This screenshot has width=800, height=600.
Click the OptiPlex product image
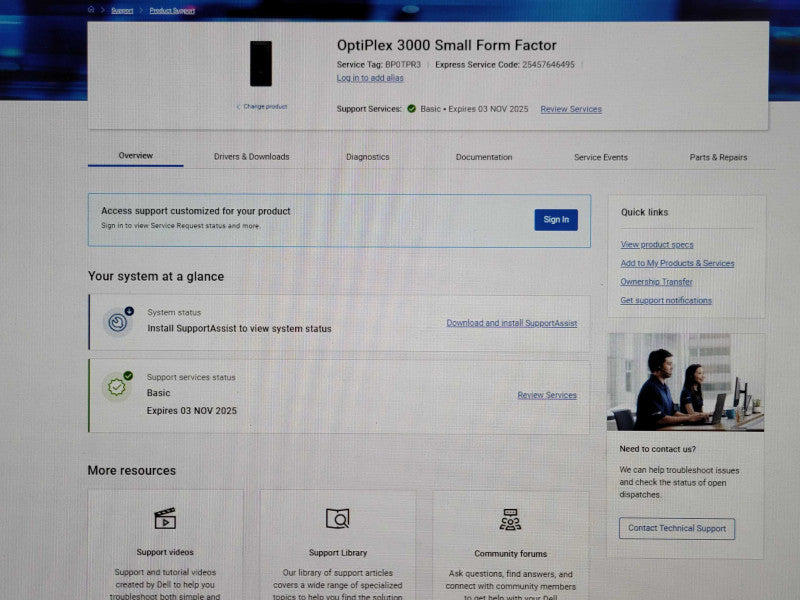261,64
